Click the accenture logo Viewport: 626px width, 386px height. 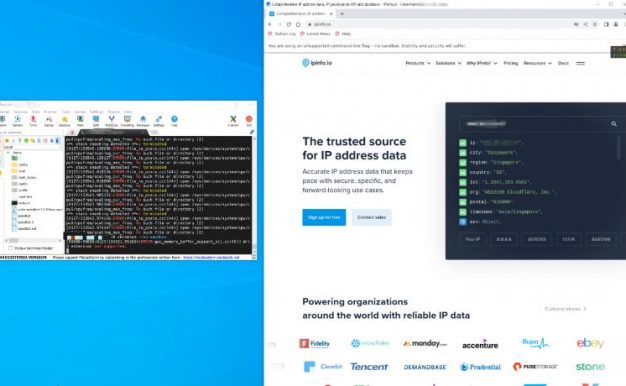click(480, 344)
